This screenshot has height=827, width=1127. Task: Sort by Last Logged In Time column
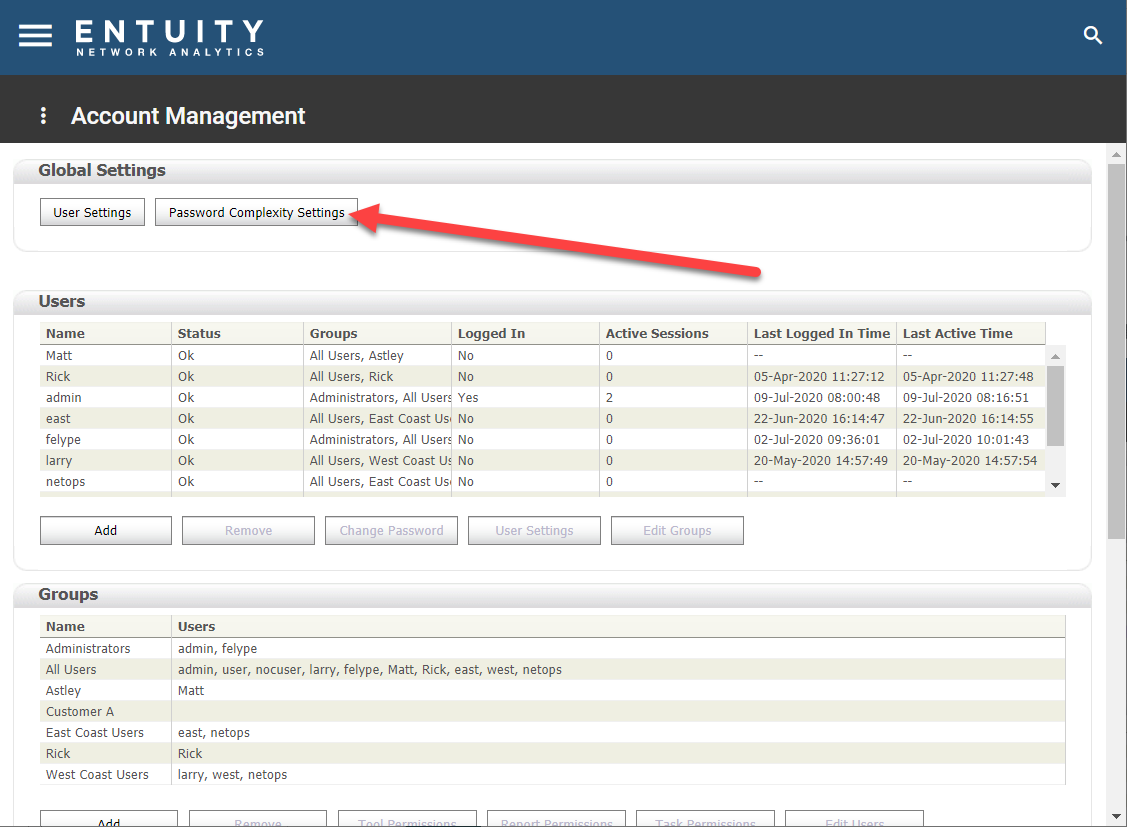tap(822, 333)
